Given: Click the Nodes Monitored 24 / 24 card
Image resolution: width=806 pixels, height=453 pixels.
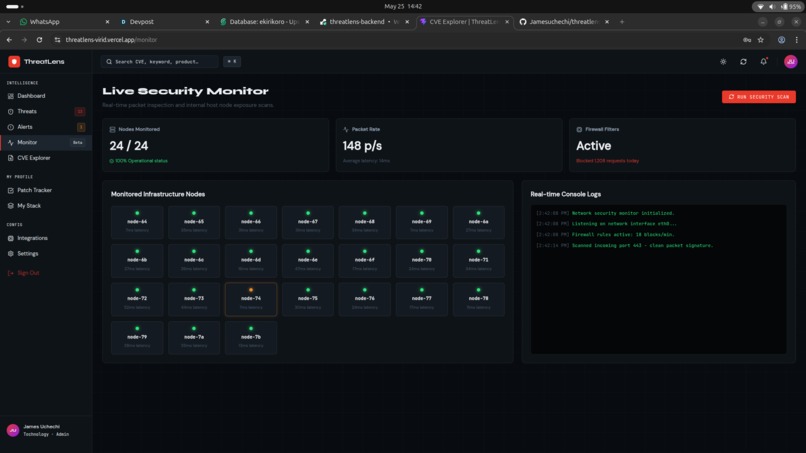Looking at the screenshot, I should pyautogui.click(x=215, y=145).
